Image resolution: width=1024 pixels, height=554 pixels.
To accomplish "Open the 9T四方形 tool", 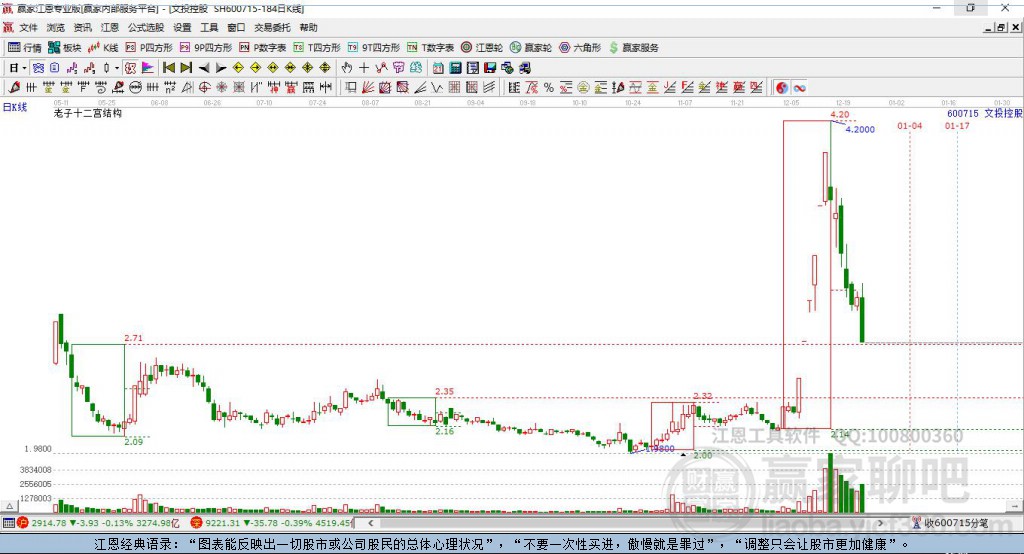I will [x=373, y=48].
